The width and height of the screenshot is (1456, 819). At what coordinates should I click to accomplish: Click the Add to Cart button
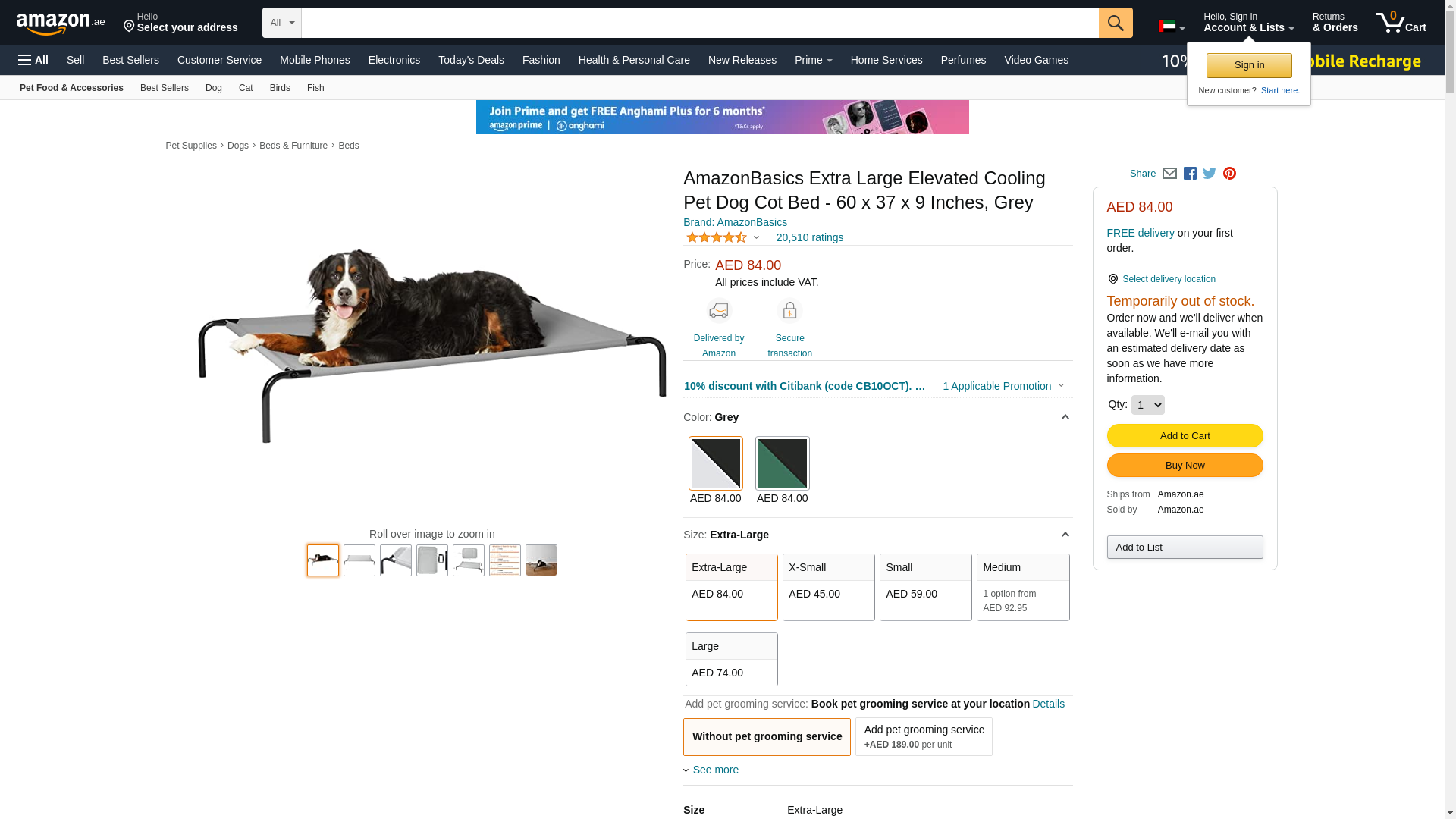(x=1185, y=436)
